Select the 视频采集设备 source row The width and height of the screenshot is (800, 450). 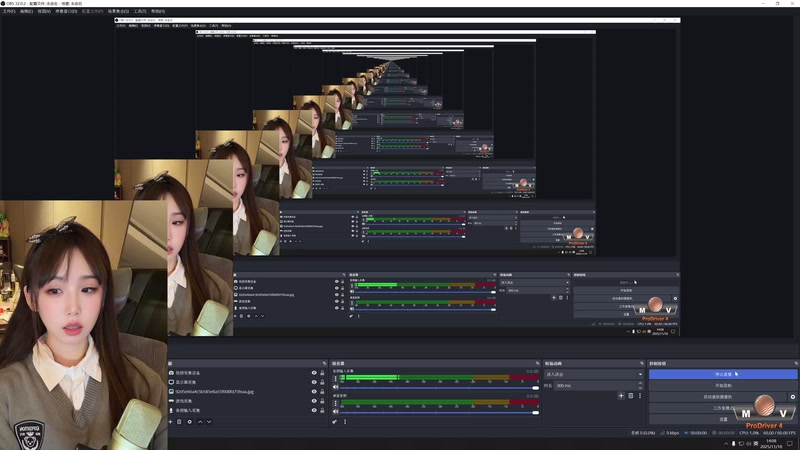[x=247, y=373]
